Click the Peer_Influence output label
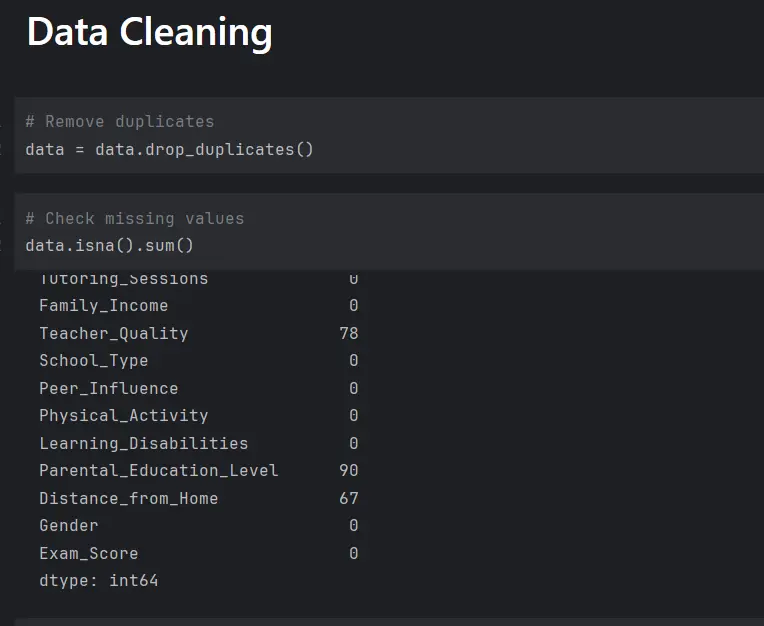 click(108, 389)
